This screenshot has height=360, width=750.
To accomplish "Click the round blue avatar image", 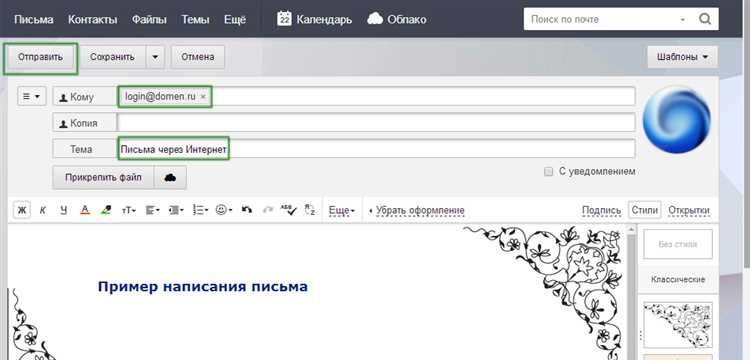I will pyautogui.click(x=677, y=120).
